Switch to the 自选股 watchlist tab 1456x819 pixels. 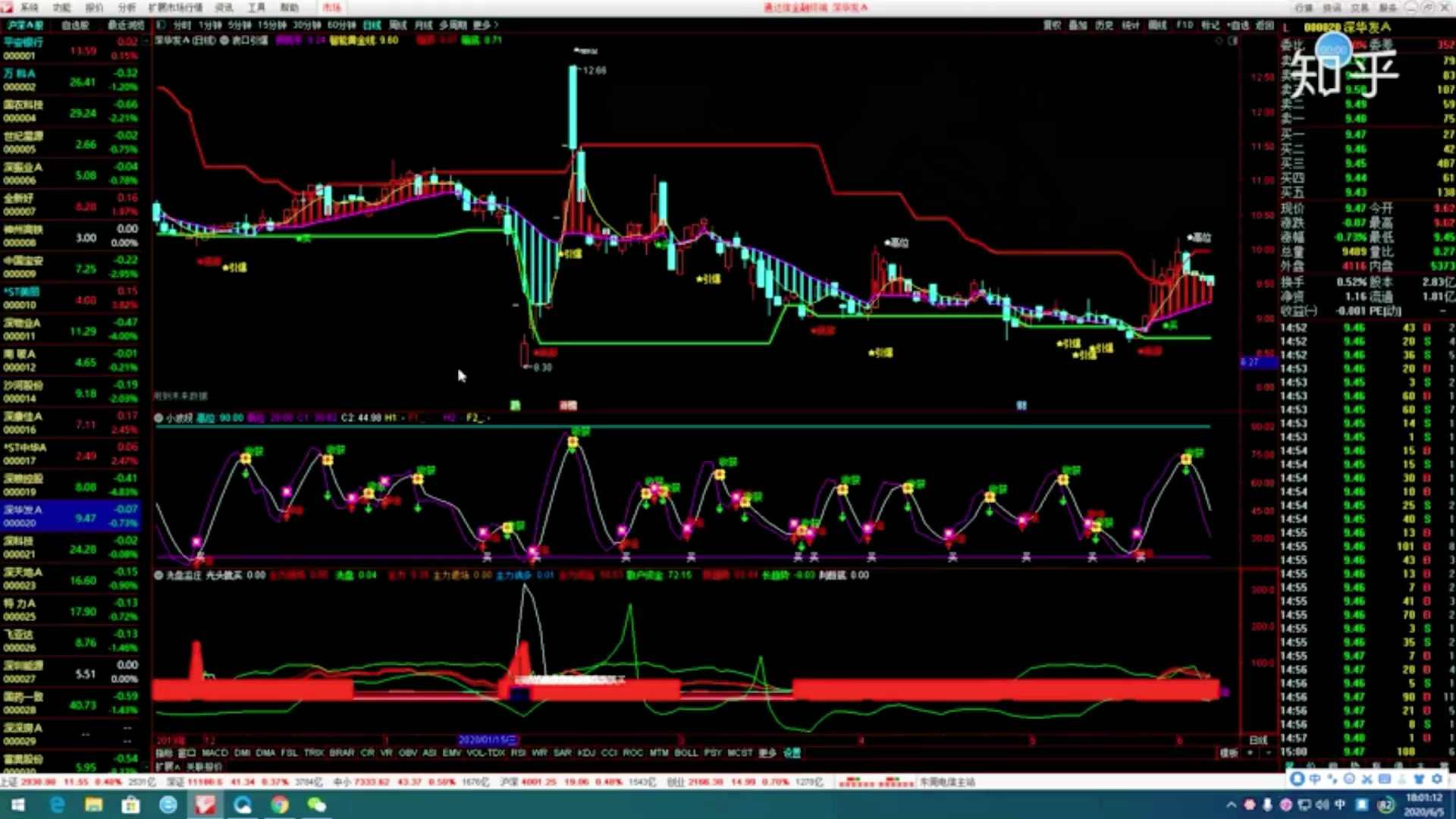[75, 25]
